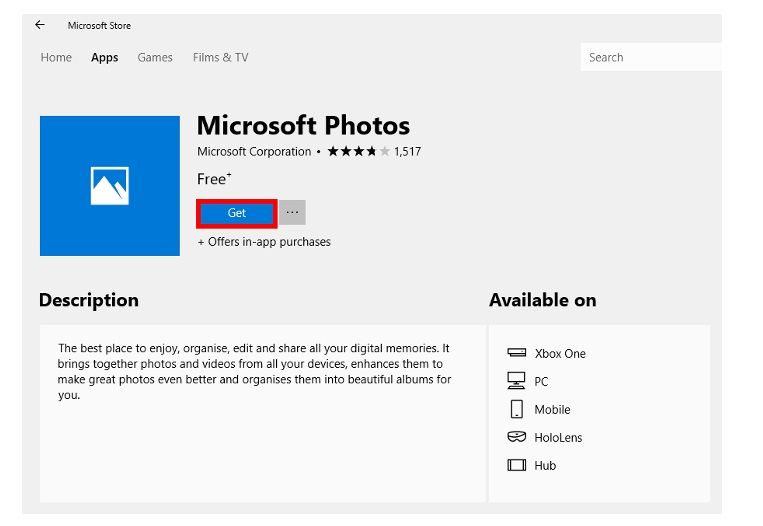The image size is (763, 526).
Task: Click the app description text
Action: pos(255,371)
